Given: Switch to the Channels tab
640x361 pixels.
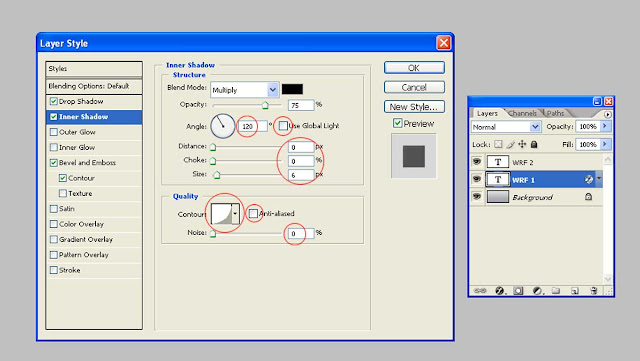Looking at the screenshot, I should pyautogui.click(x=522, y=113).
